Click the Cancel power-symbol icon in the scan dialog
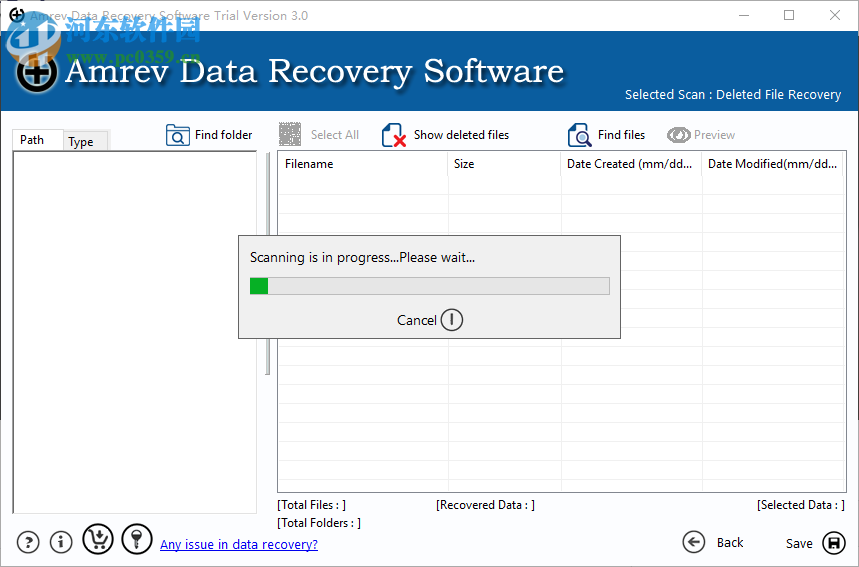 pyautogui.click(x=452, y=319)
